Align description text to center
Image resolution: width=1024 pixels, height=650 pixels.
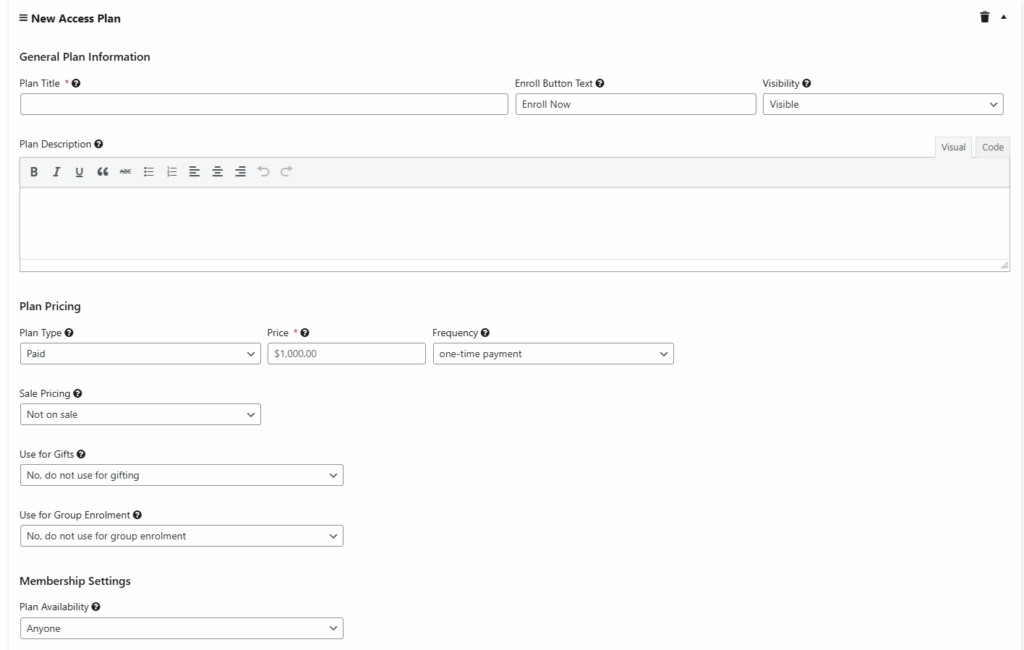click(217, 172)
